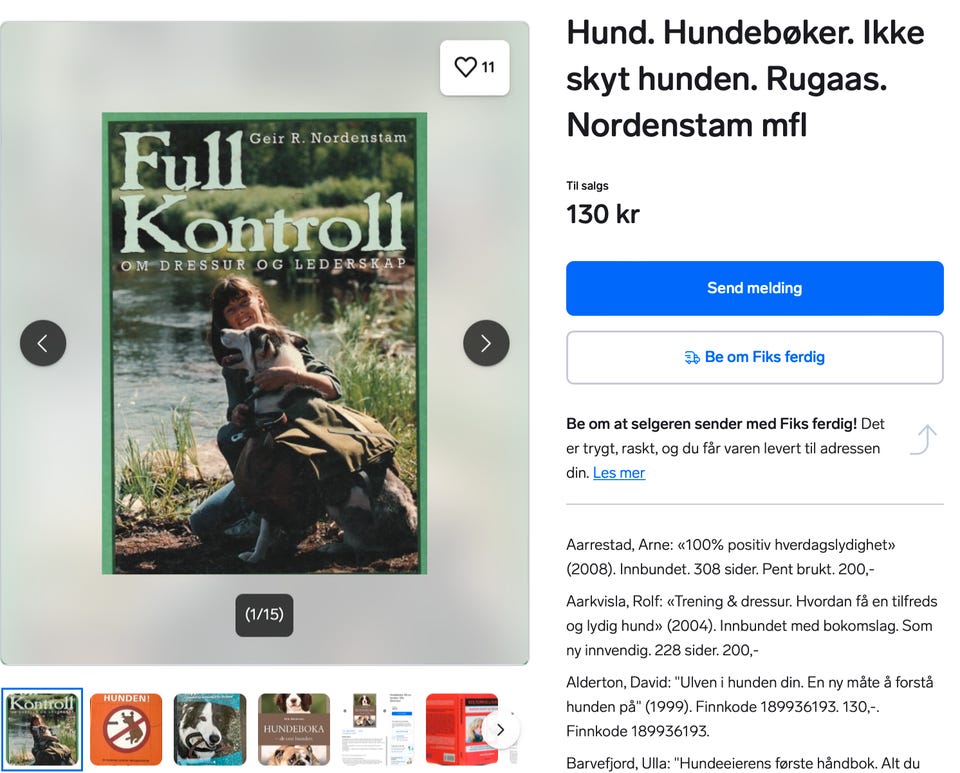Image resolution: width=960 pixels, height=773 pixels.
Task: Click the thumbnail strip next arrow
Action: [x=501, y=729]
